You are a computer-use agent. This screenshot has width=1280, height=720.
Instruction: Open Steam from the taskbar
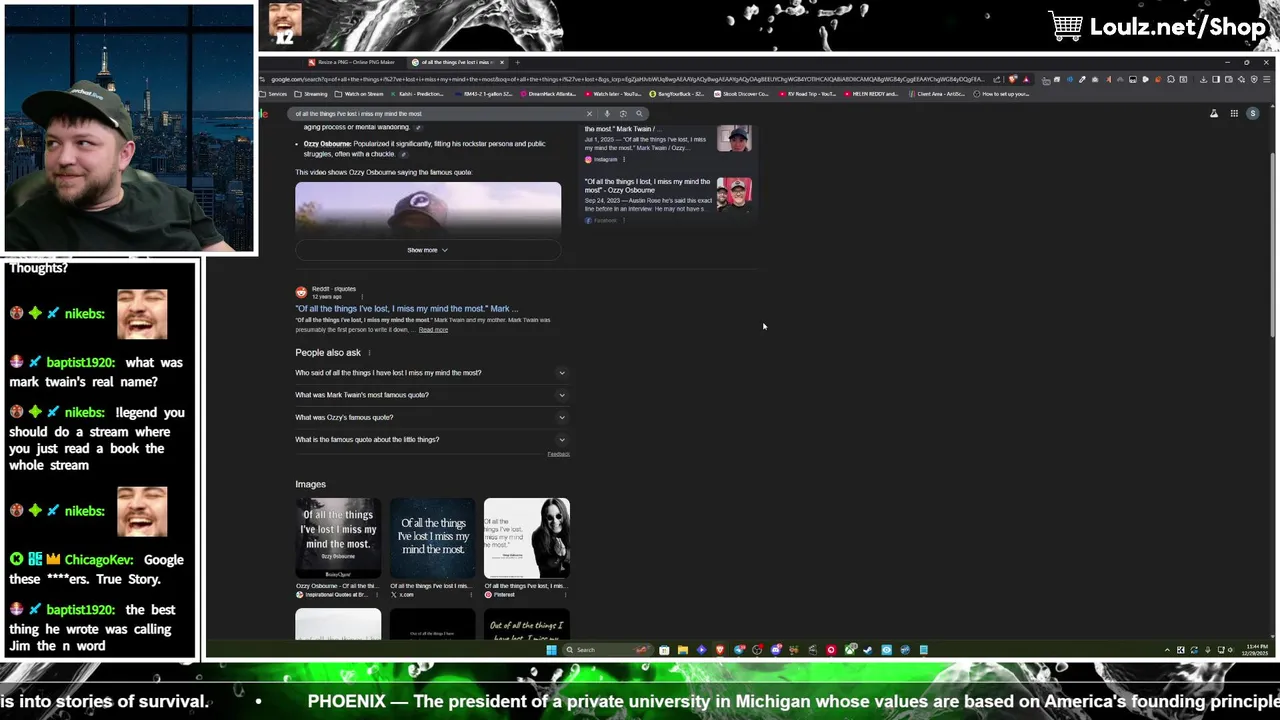[868, 650]
